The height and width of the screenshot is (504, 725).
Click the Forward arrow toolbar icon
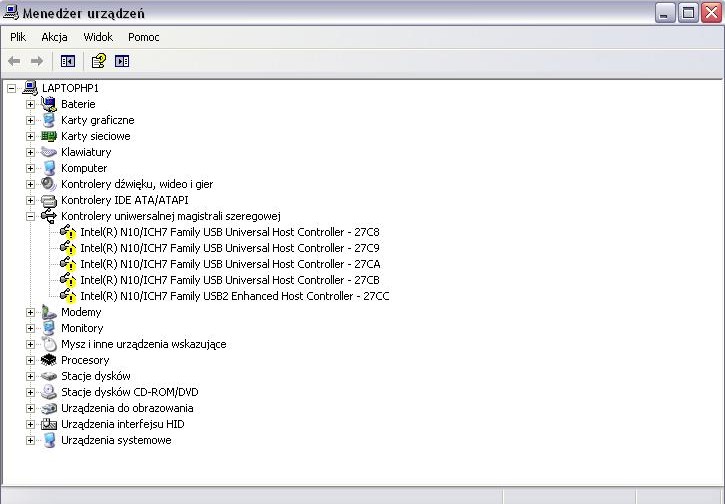coord(37,61)
